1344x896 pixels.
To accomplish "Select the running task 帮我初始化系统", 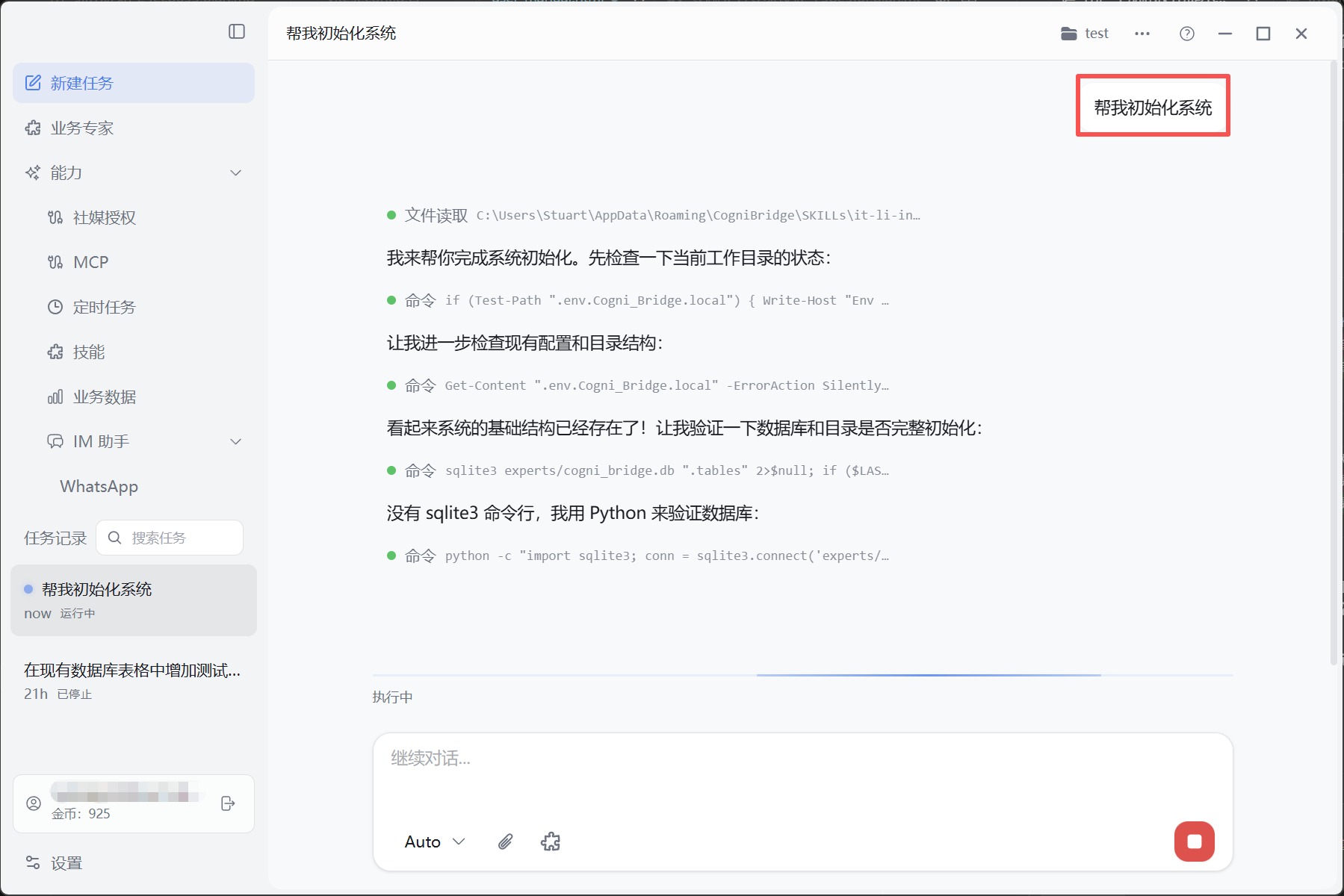I will 134,600.
